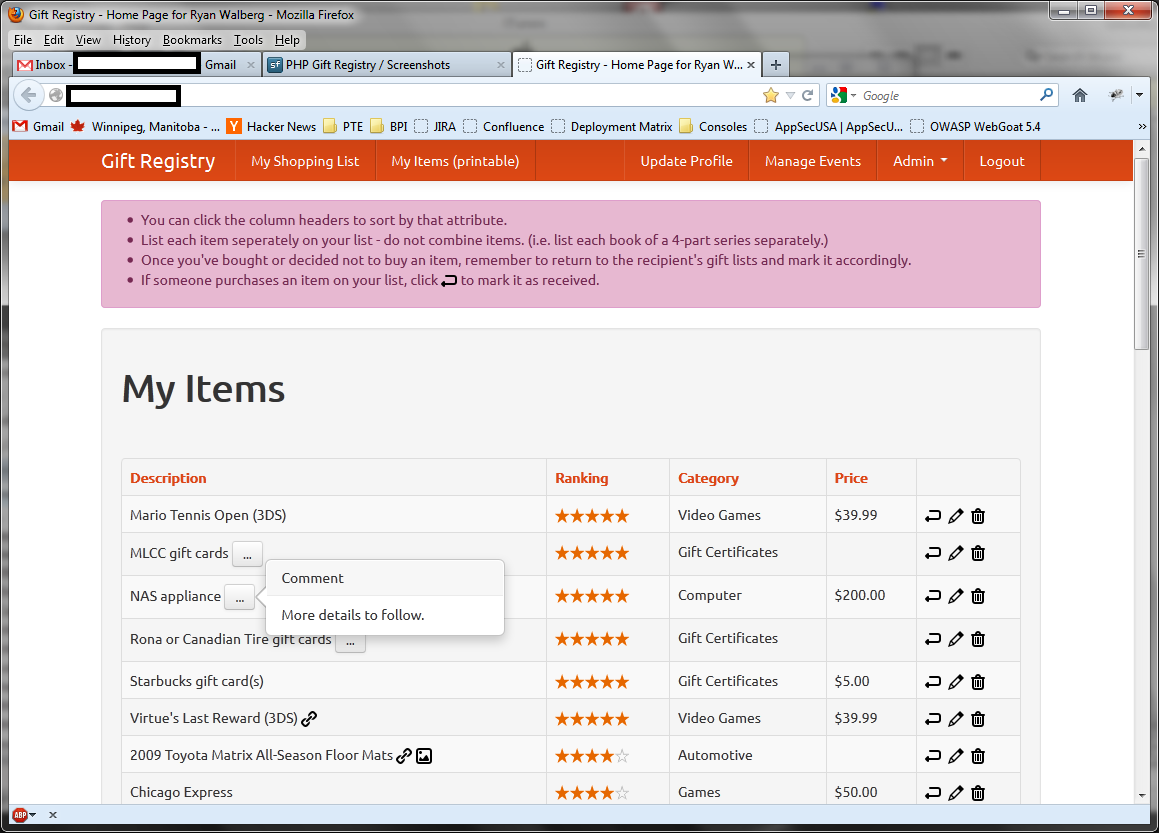The height and width of the screenshot is (833, 1159).
Task: Sort items by the Price column header
Action: (x=851, y=477)
